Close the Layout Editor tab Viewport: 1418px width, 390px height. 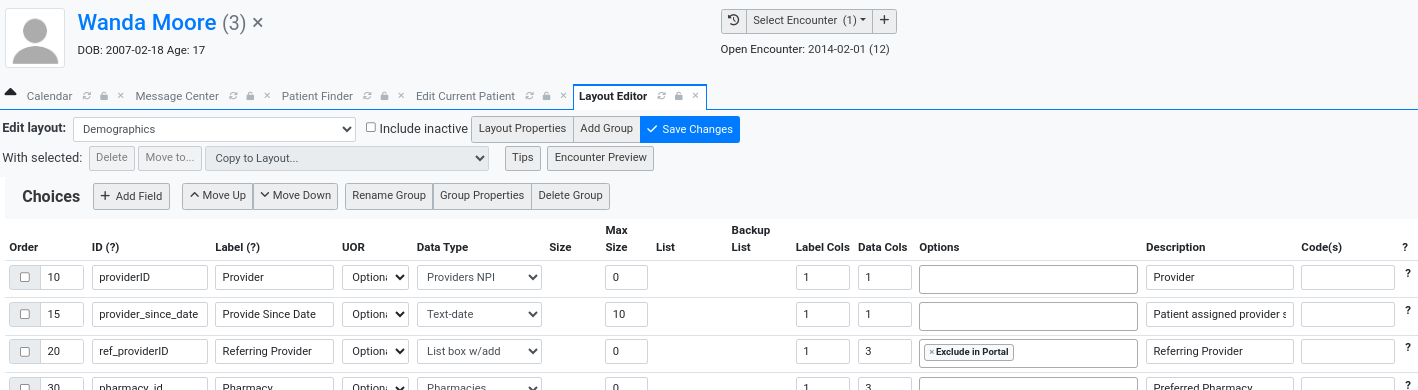click(x=695, y=97)
